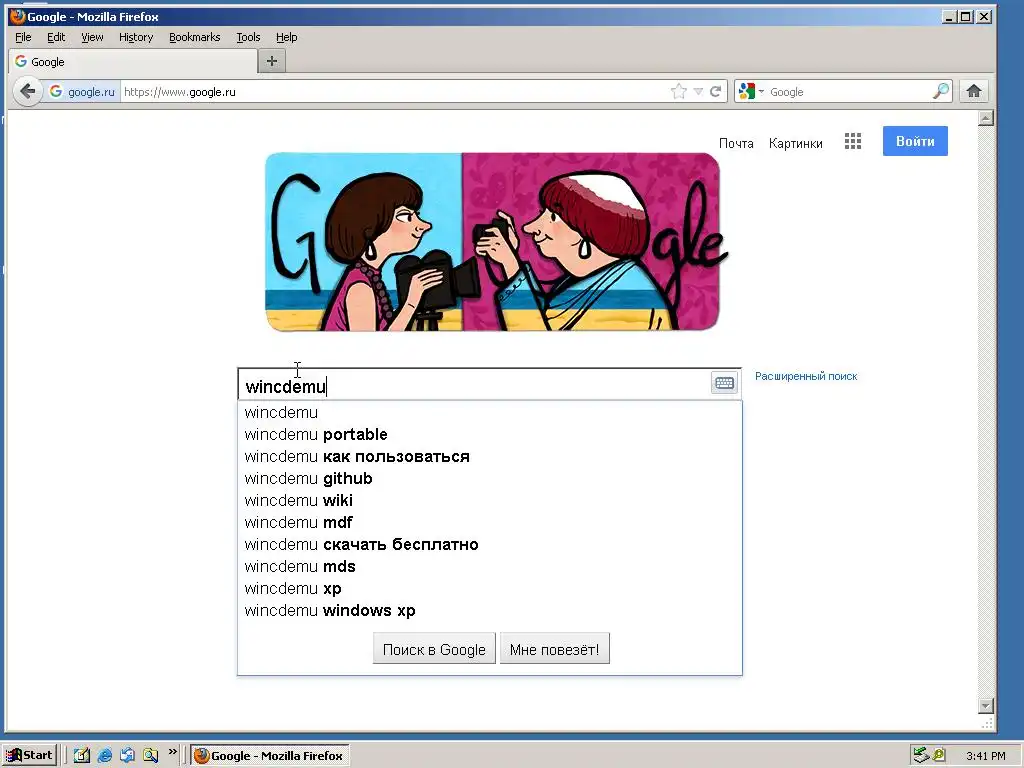Go back with the browser back arrow

coord(27,91)
